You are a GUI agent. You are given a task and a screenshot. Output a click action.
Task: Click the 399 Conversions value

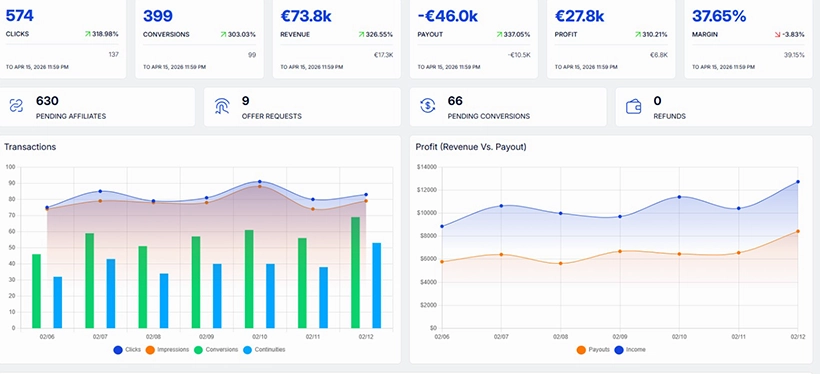(158, 16)
